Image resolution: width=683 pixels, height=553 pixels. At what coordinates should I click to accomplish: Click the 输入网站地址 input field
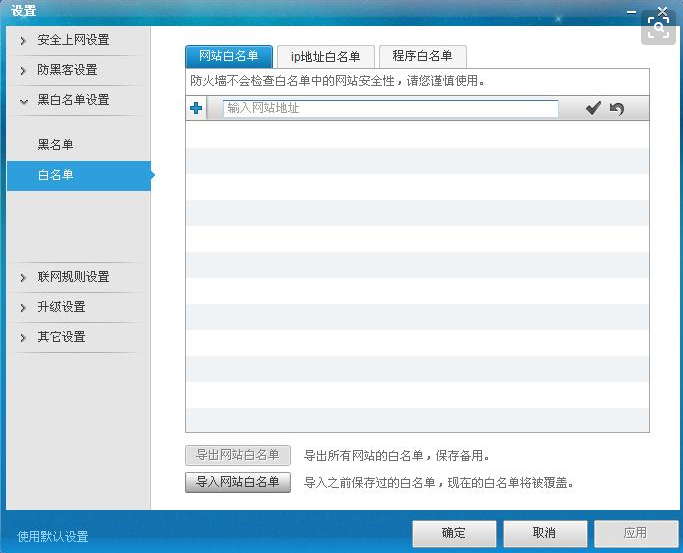390,108
